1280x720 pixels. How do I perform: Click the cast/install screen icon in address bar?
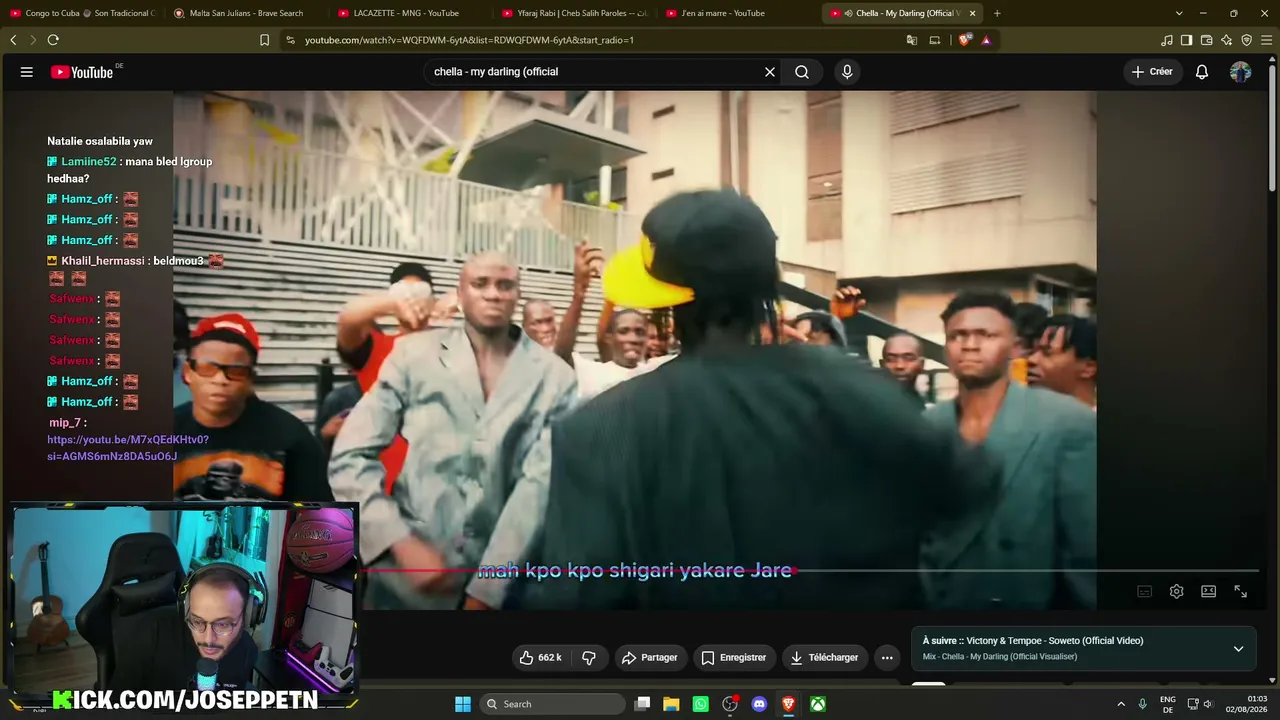tap(935, 40)
